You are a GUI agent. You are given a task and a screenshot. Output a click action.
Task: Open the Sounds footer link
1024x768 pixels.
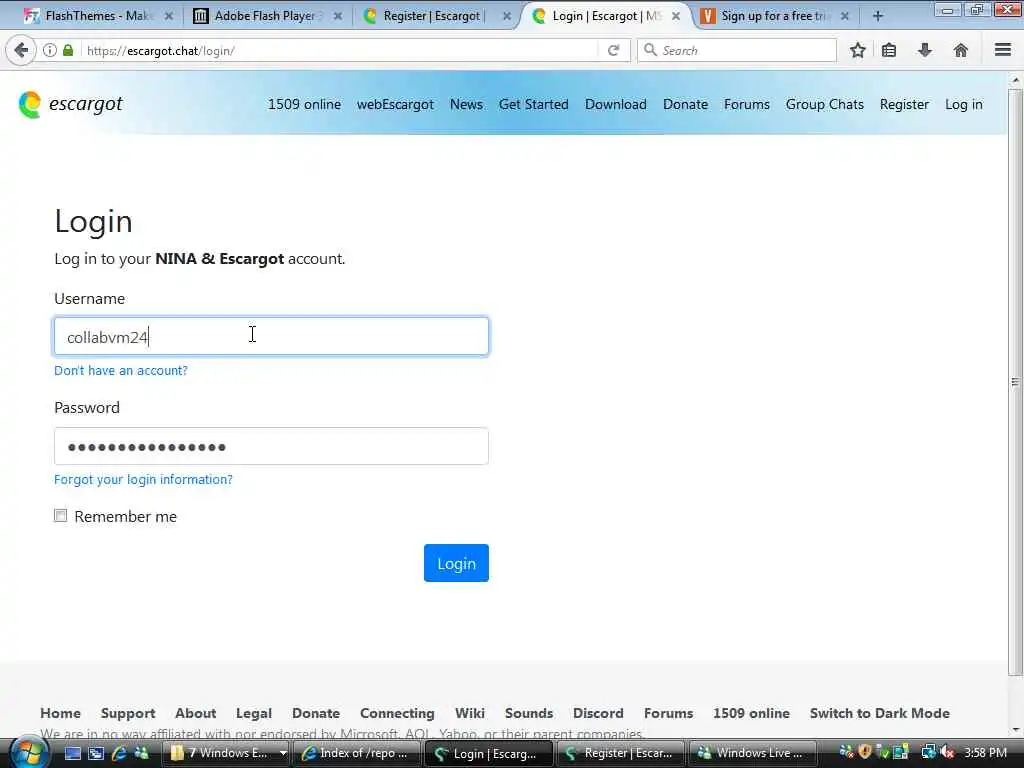[529, 713]
